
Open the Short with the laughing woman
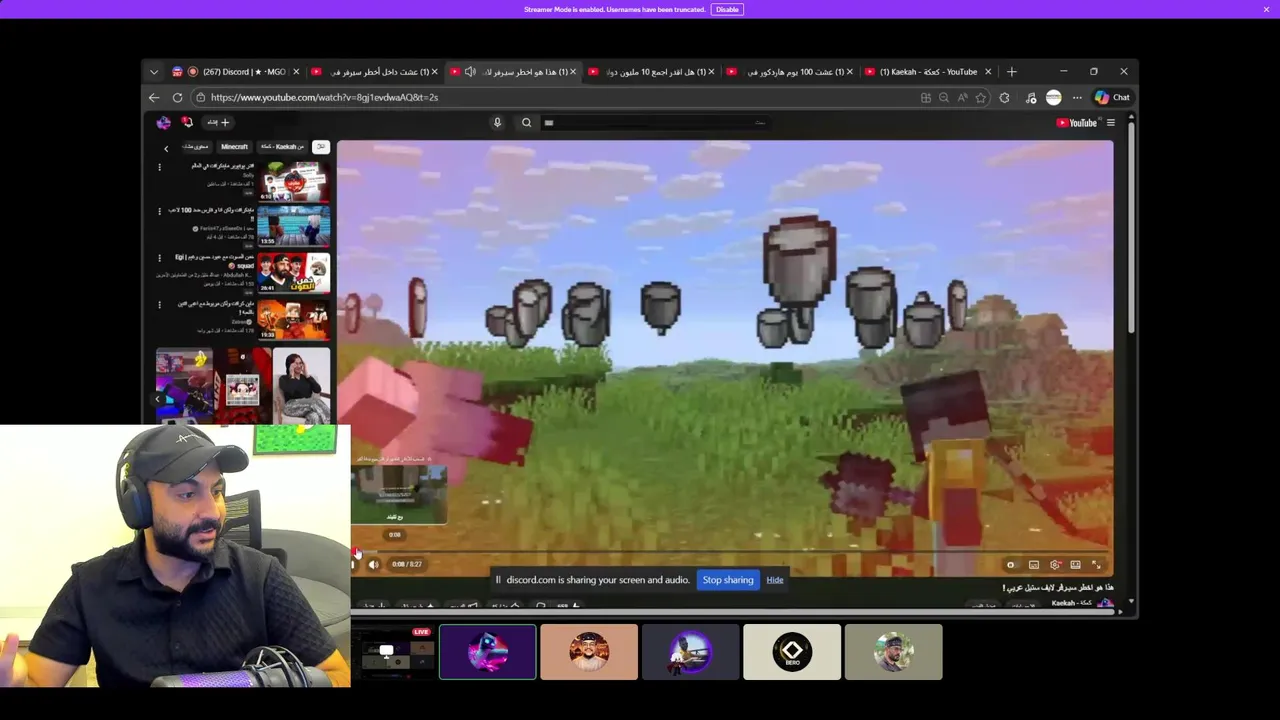[301, 384]
